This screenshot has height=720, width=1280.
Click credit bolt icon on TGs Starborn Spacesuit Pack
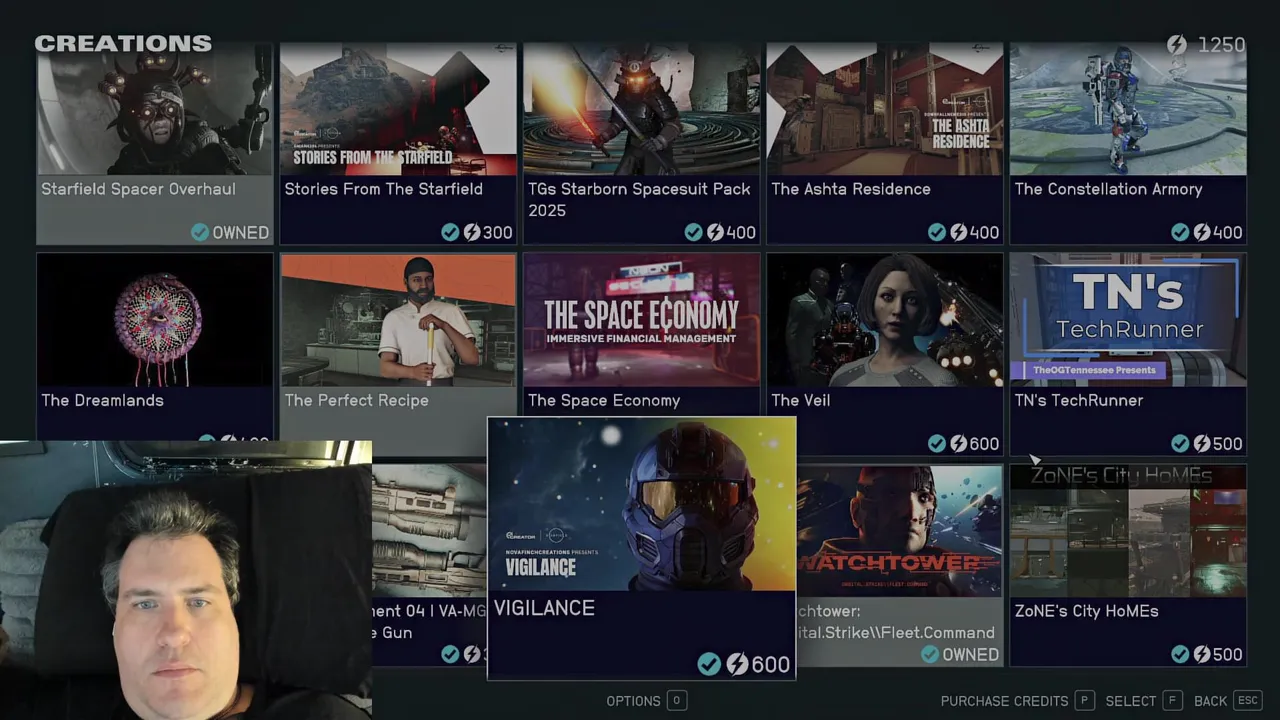click(x=715, y=232)
